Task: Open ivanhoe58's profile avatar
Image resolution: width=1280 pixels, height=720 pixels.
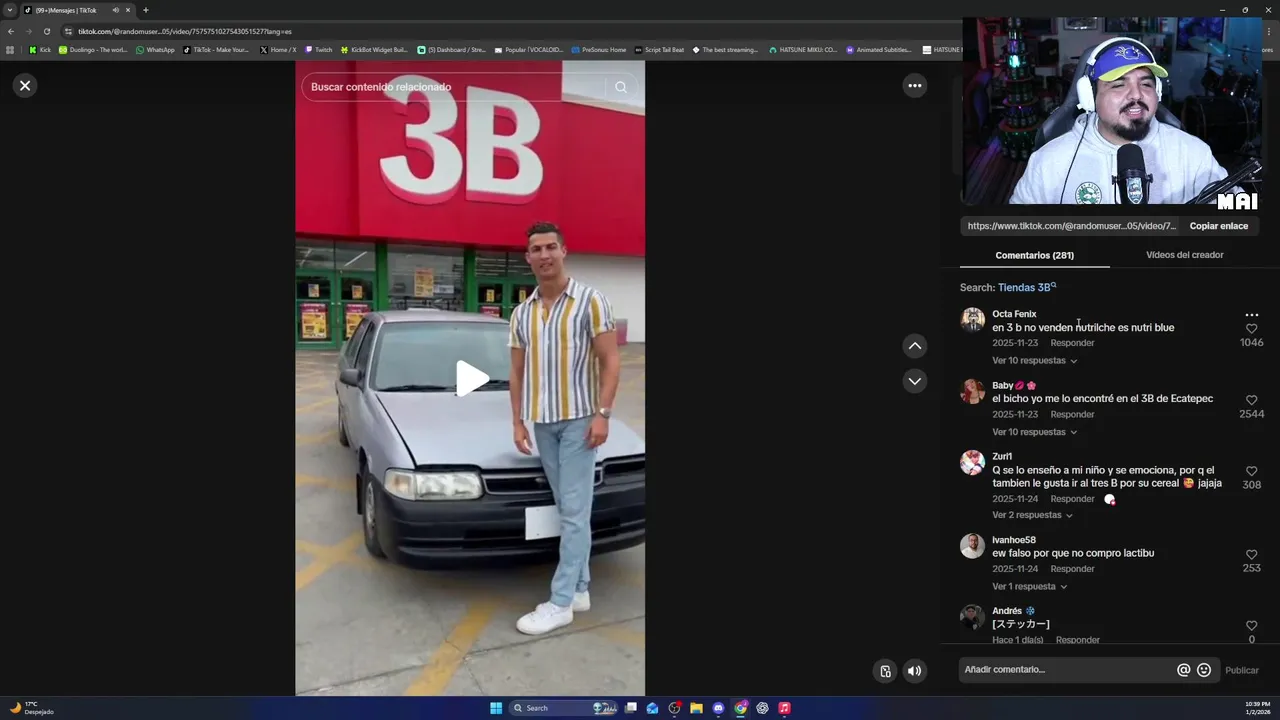Action: [x=973, y=545]
